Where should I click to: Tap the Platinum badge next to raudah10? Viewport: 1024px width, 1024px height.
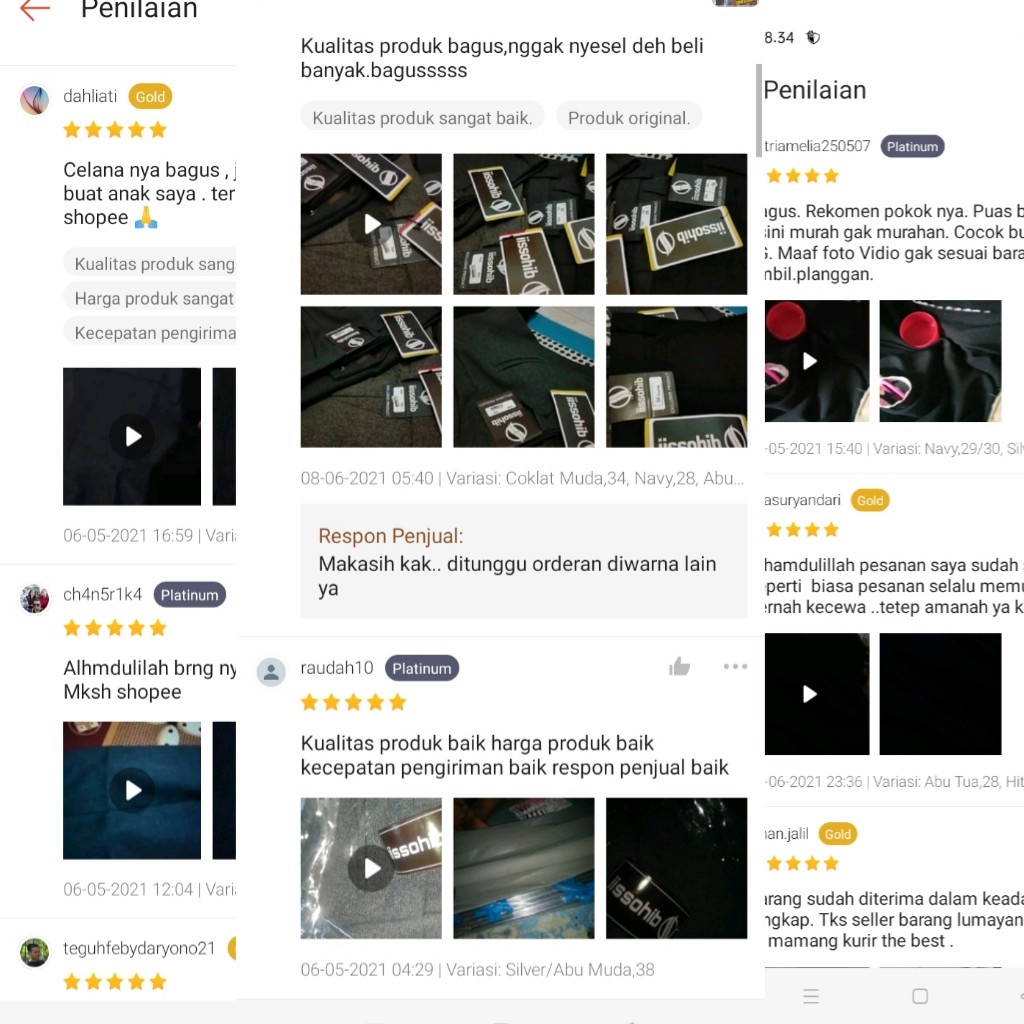click(x=422, y=668)
